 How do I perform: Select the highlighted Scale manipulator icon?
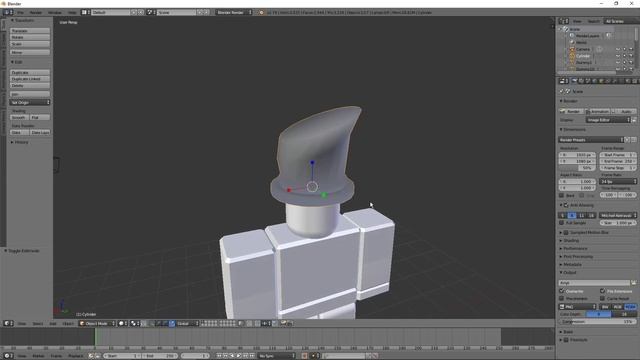[x=172, y=323]
